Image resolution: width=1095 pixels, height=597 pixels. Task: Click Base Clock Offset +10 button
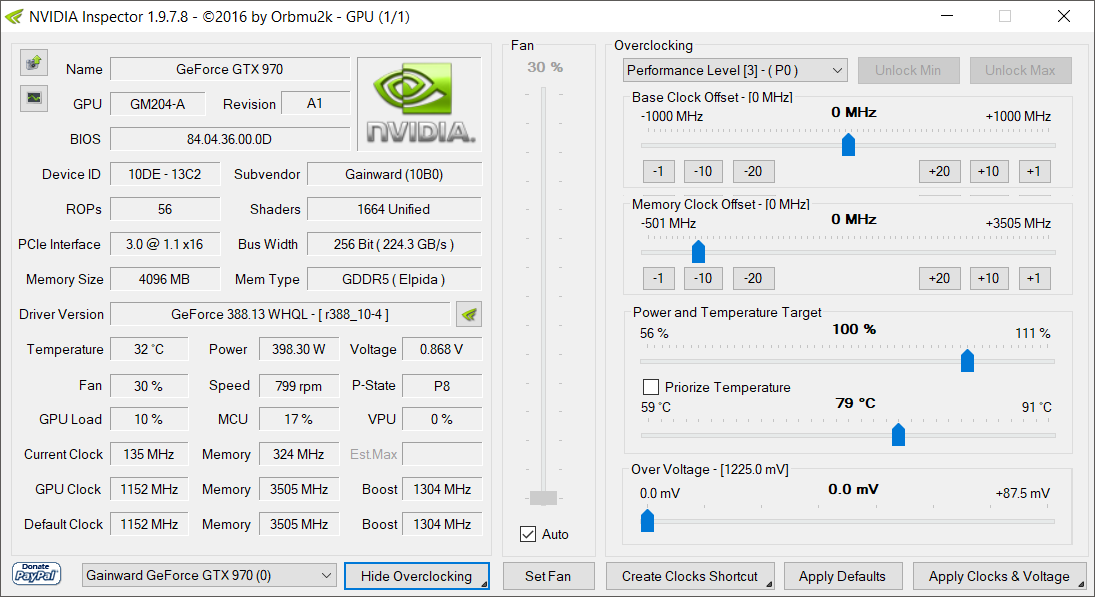pos(989,171)
